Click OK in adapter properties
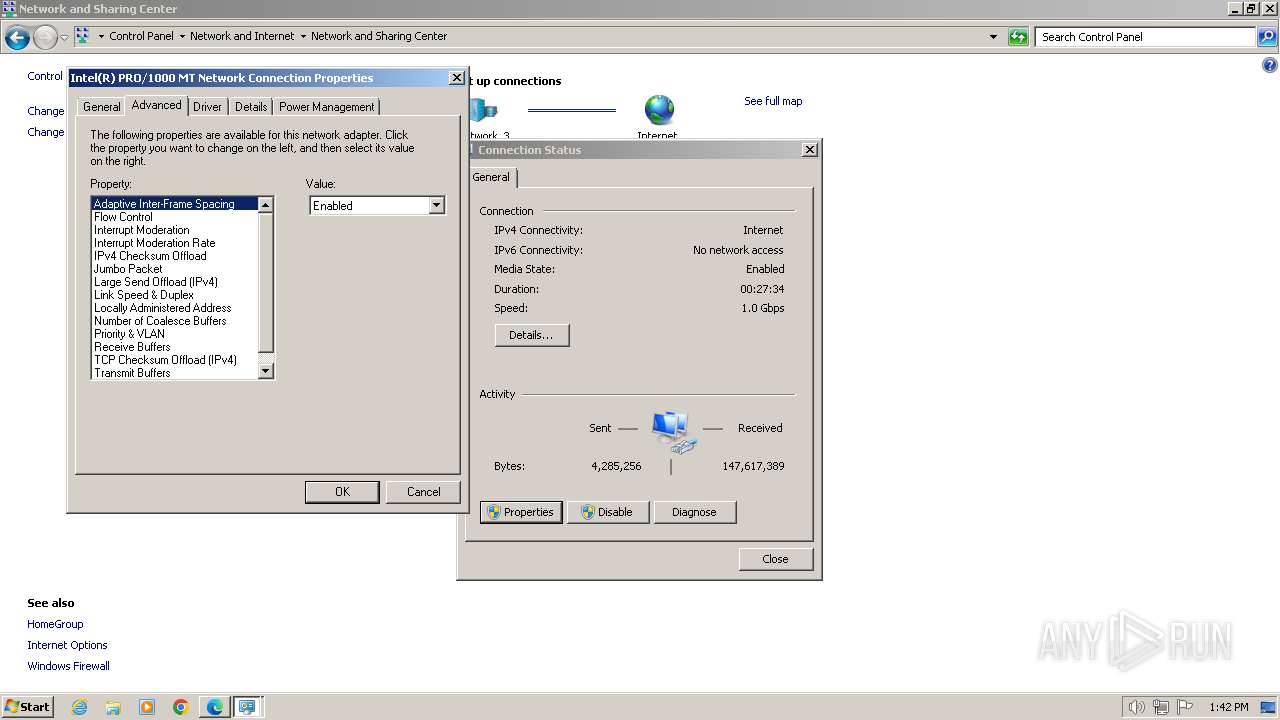Image resolution: width=1280 pixels, height=720 pixels. pyautogui.click(x=342, y=492)
